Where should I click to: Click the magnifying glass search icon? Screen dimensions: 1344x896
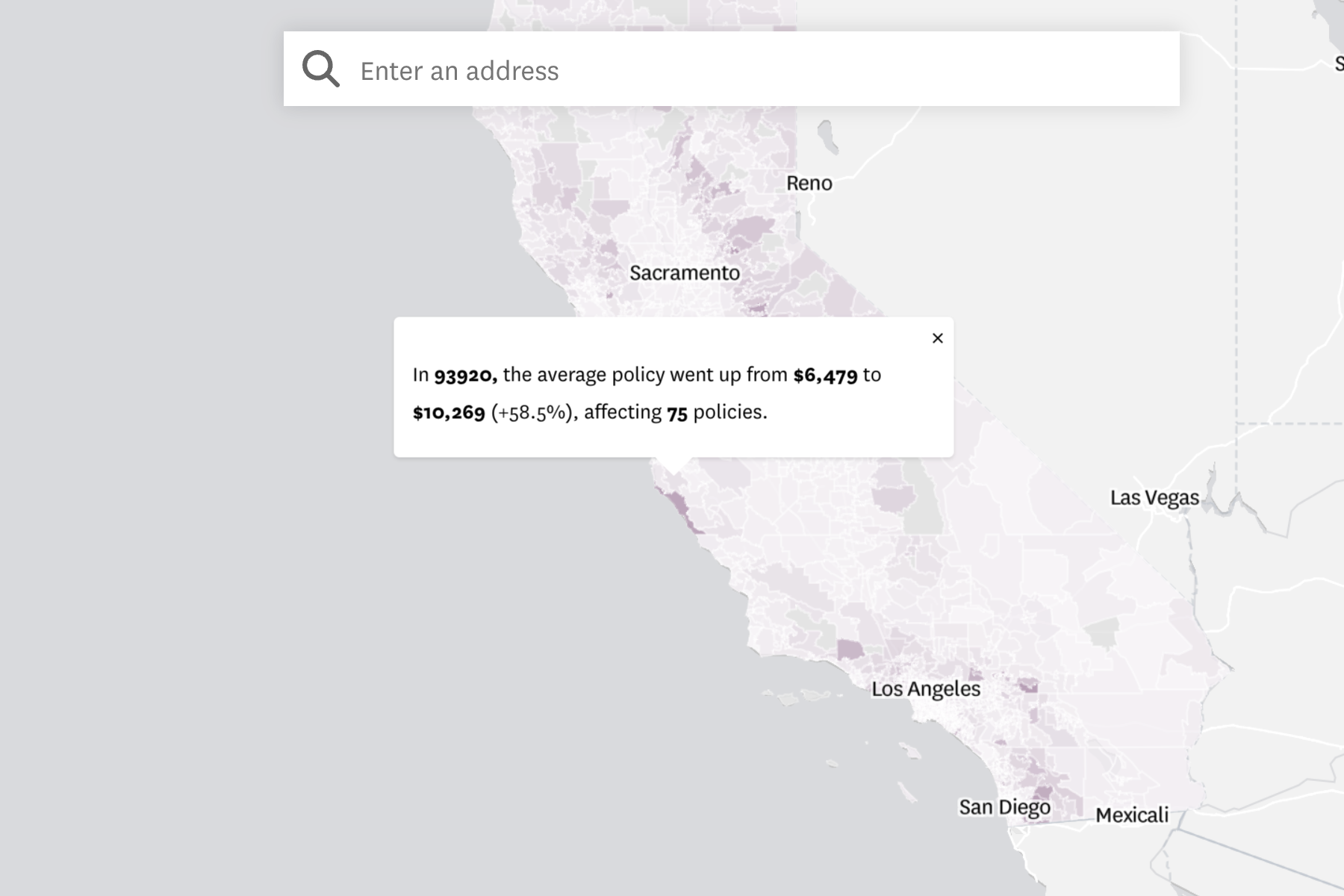tap(322, 69)
